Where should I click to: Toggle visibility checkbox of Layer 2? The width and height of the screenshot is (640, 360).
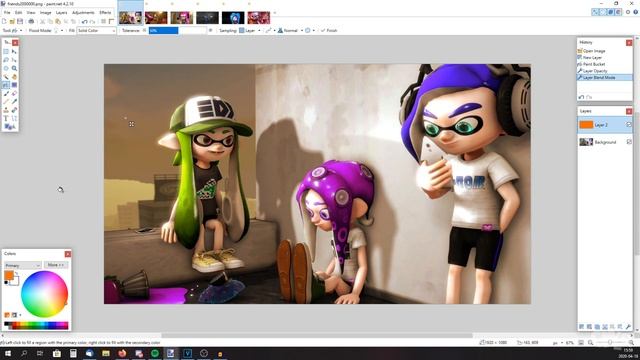click(x=629, y=124)
